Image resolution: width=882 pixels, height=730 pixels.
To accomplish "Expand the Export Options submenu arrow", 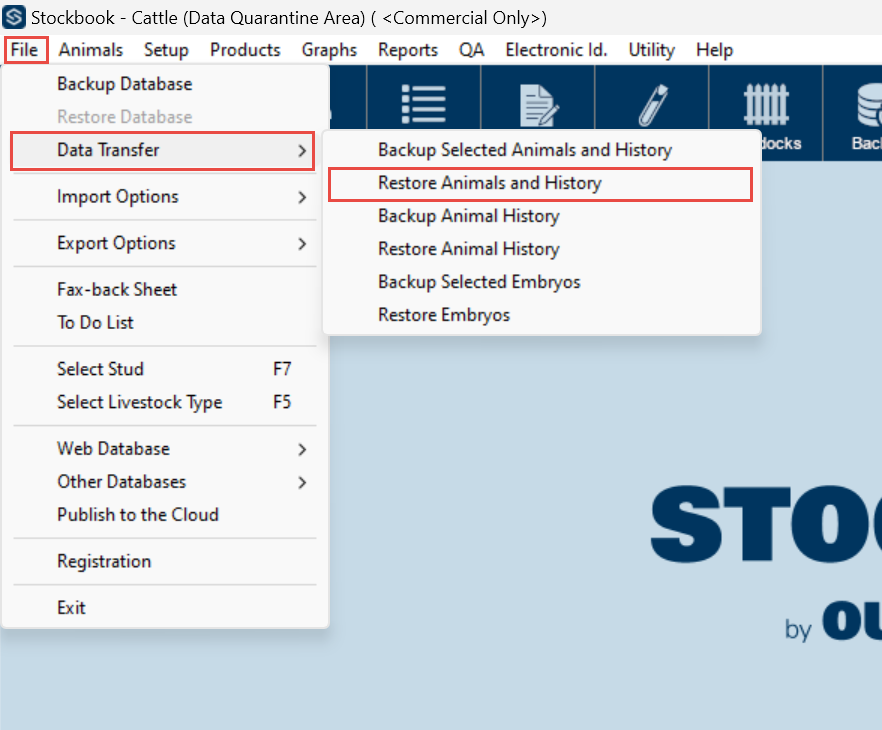I will 302,244.
